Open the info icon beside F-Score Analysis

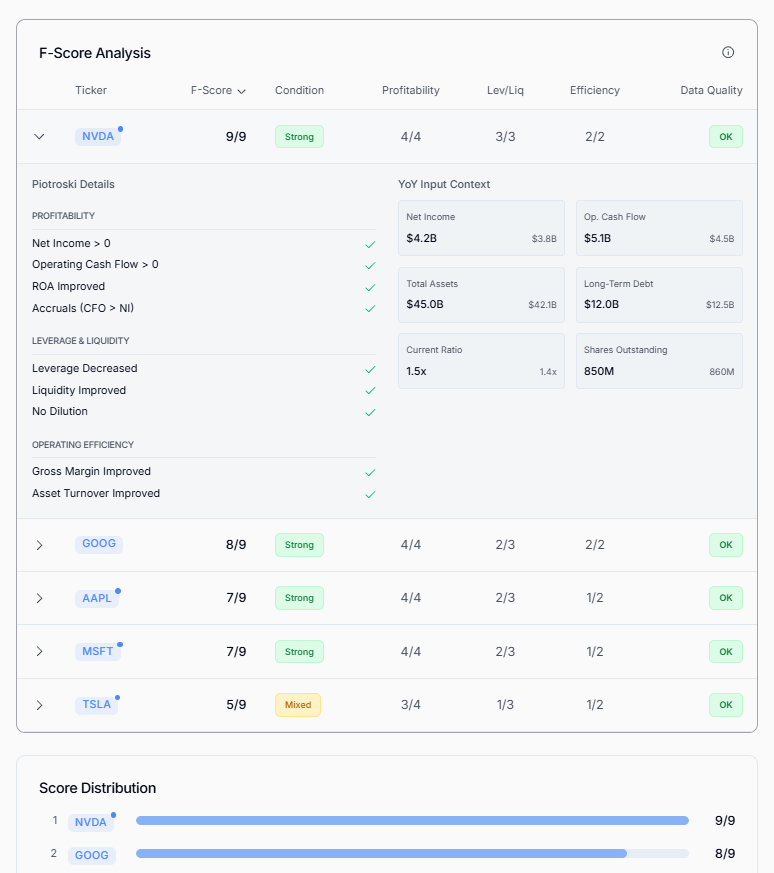click(728, 52)
